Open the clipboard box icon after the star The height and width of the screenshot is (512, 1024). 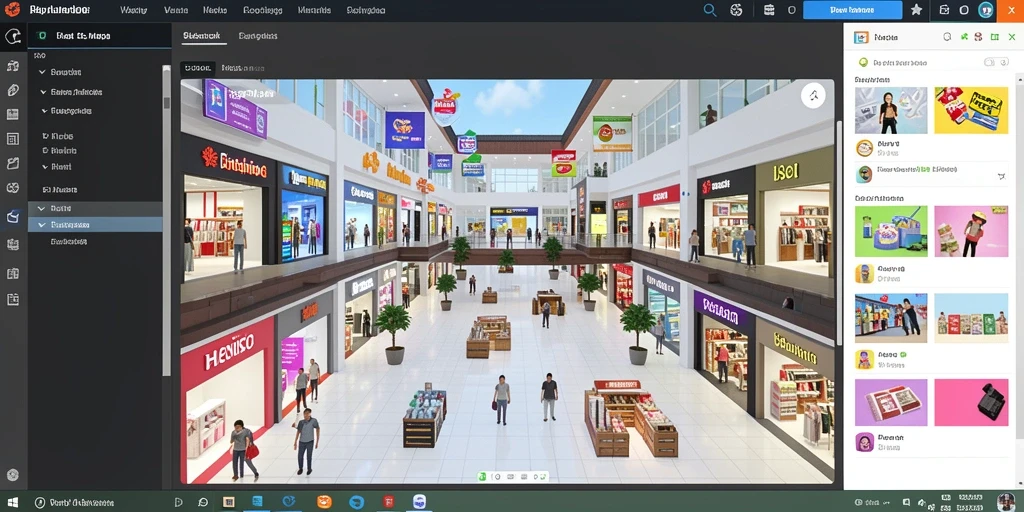coord(944,10)
